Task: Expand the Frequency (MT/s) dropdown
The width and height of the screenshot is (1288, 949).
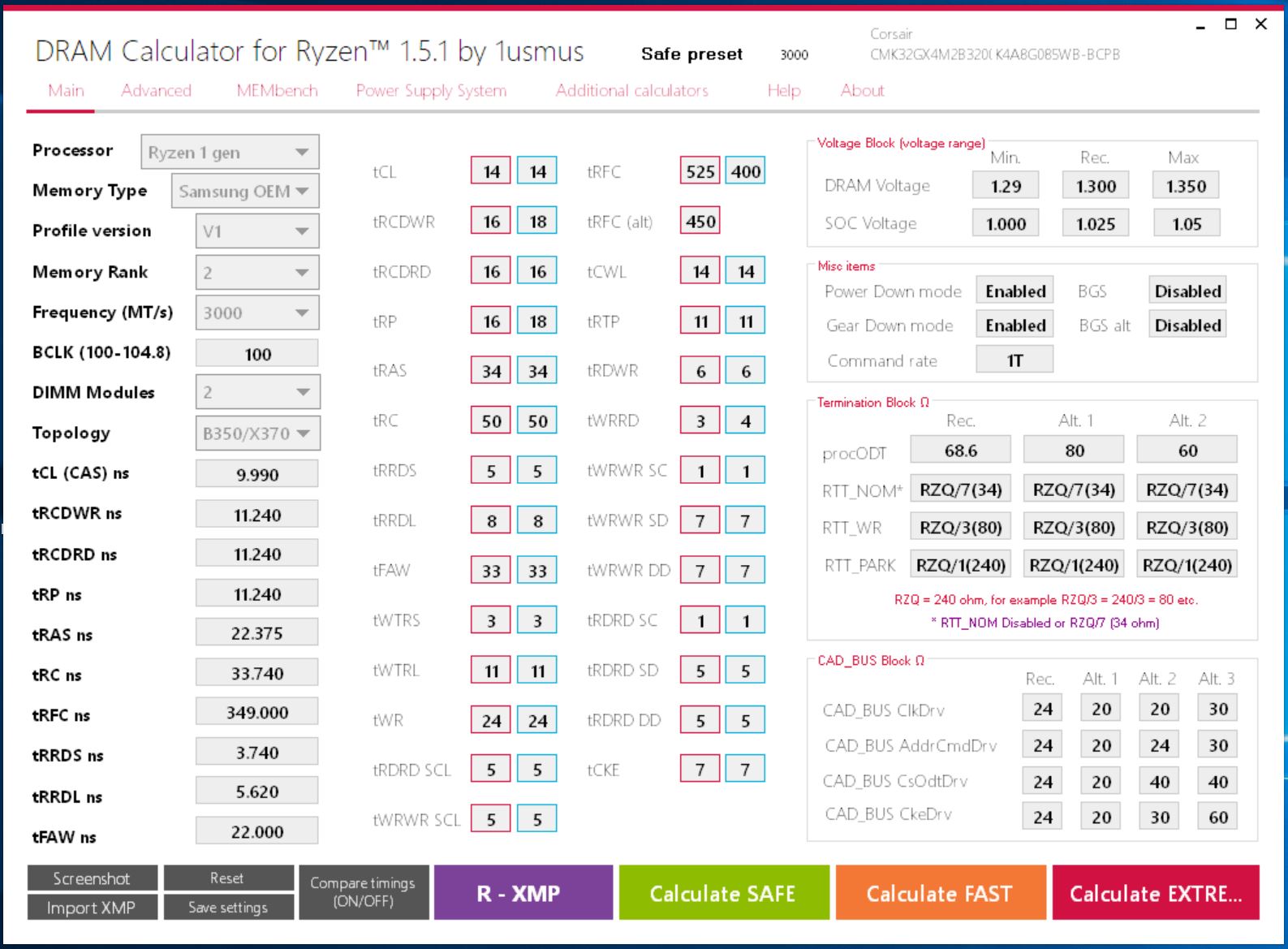Action: coord(257,313)
